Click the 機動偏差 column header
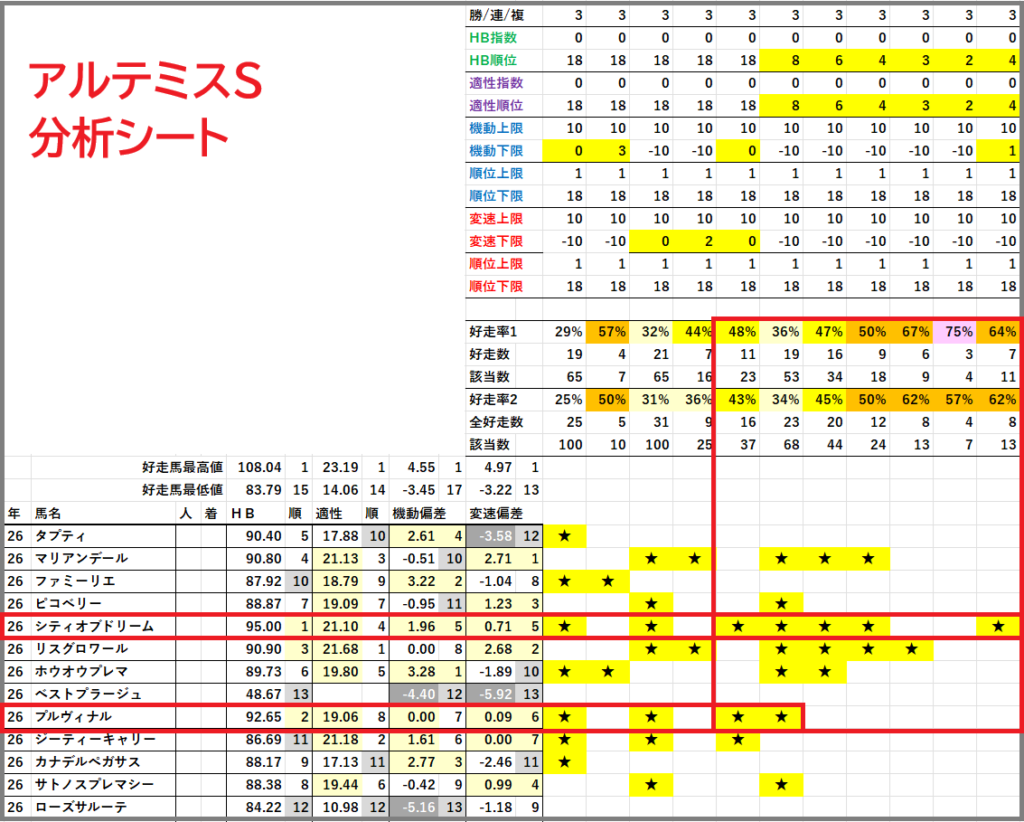The height and width of the screenshot is (822, 1024). [x=419, y=514]
